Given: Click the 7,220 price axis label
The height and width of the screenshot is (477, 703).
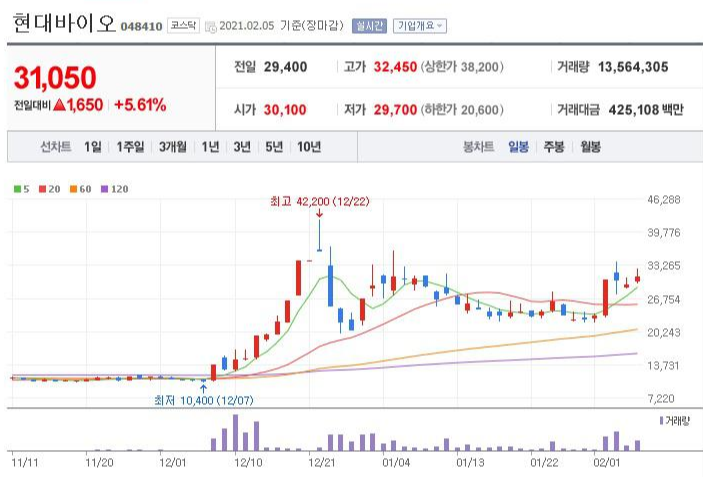Looking at the screenshot, I should [x=661, y=399].
